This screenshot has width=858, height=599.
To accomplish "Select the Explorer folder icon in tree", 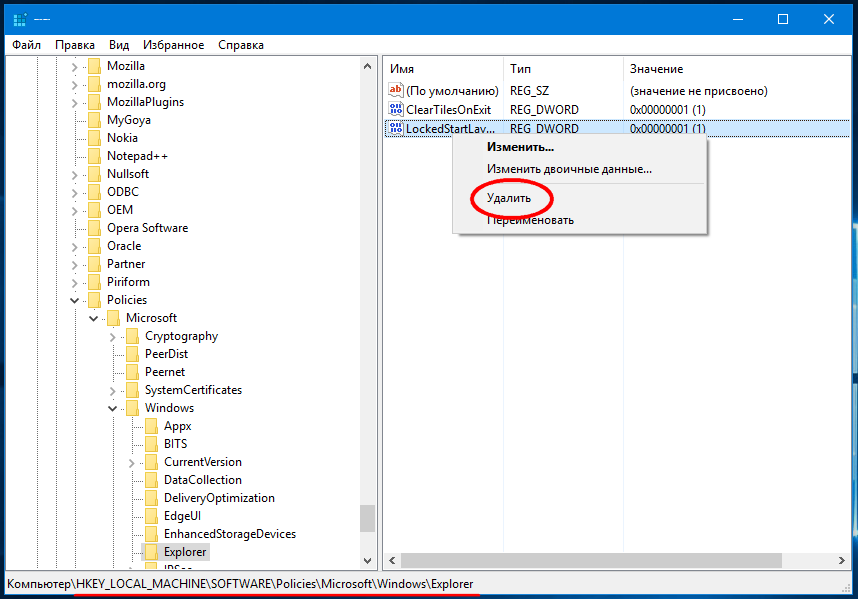I will tap(150, 552).
